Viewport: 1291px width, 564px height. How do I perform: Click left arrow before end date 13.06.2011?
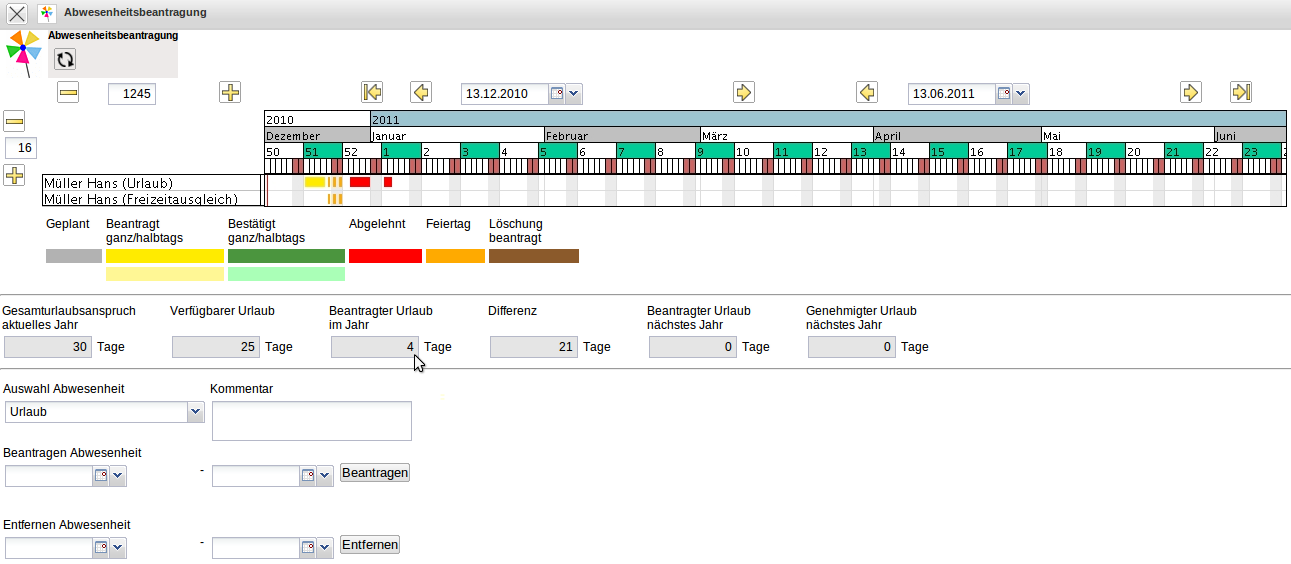(867, 93)
